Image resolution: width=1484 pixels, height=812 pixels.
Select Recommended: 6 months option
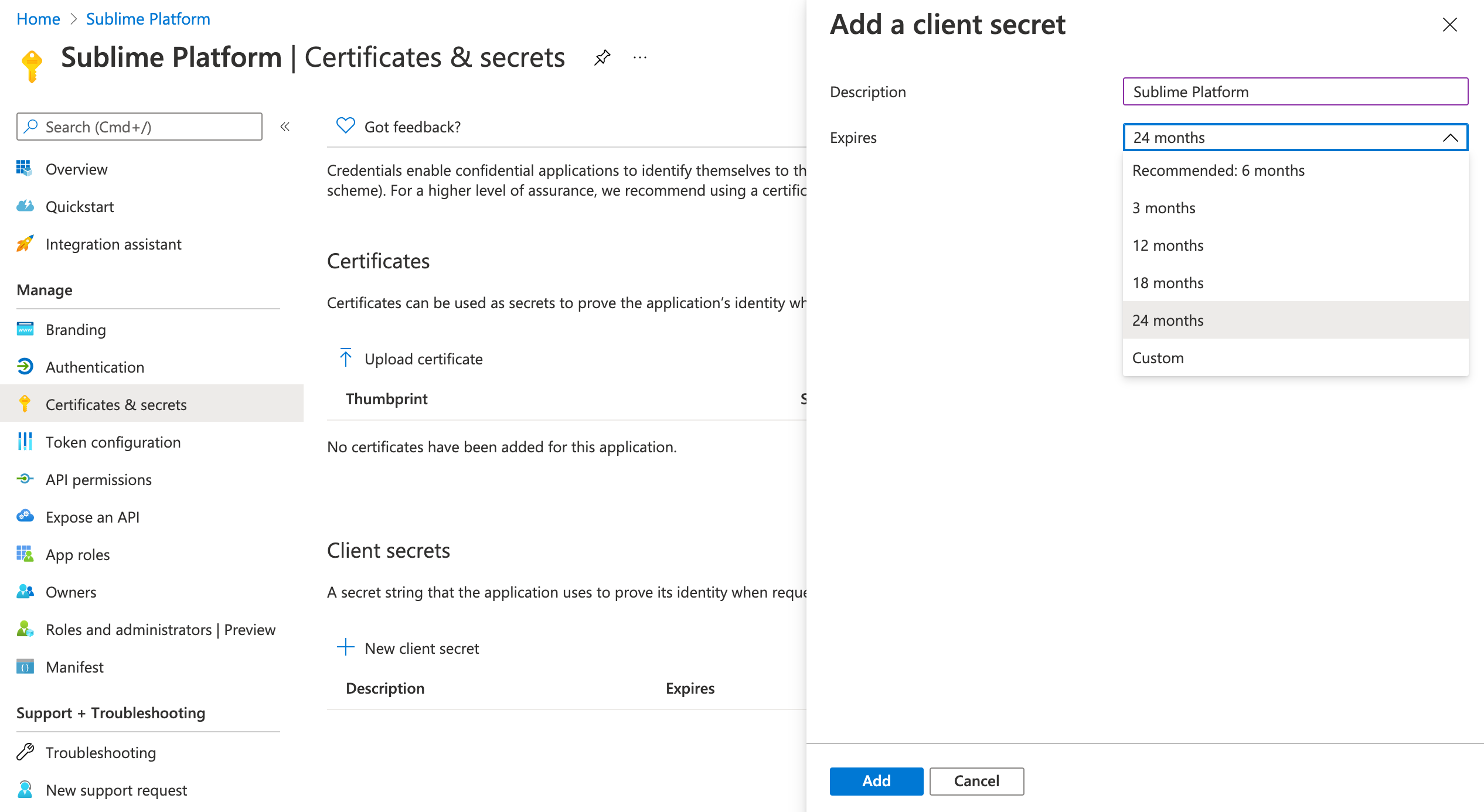(x=1218, y=170)
